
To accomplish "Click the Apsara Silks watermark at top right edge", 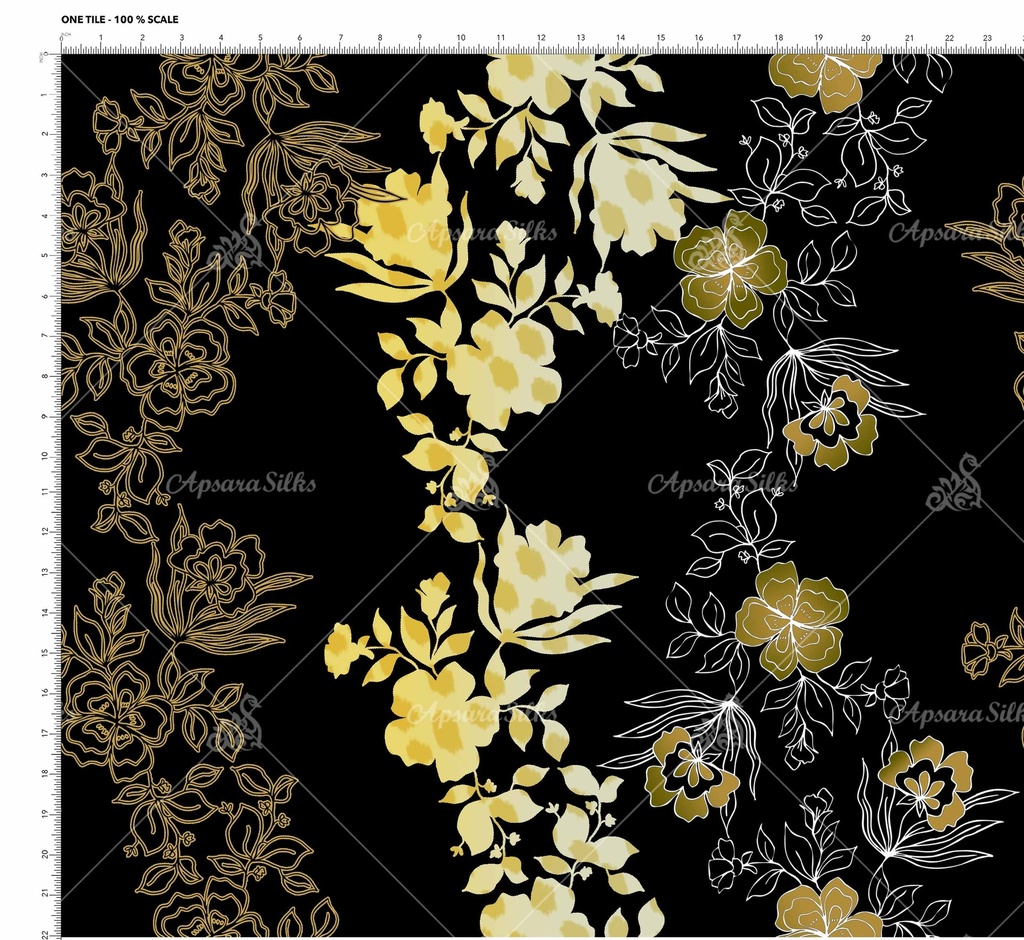I will point(955,232).
